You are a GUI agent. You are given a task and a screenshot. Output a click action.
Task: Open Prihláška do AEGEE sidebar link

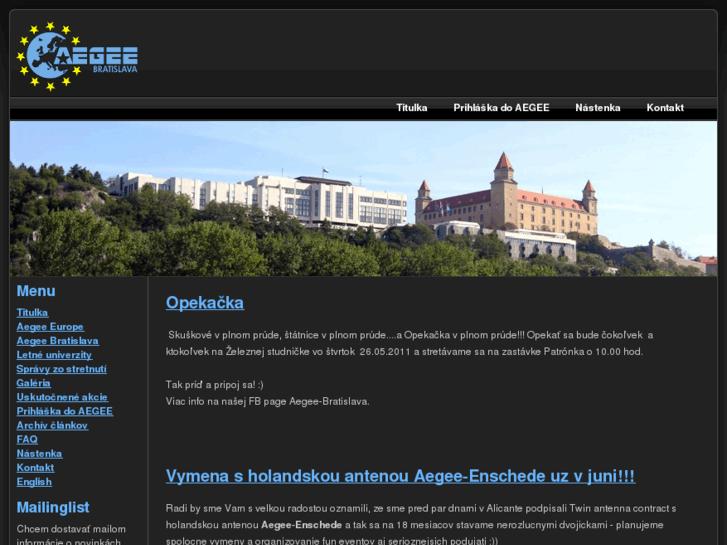pos(65,411)
